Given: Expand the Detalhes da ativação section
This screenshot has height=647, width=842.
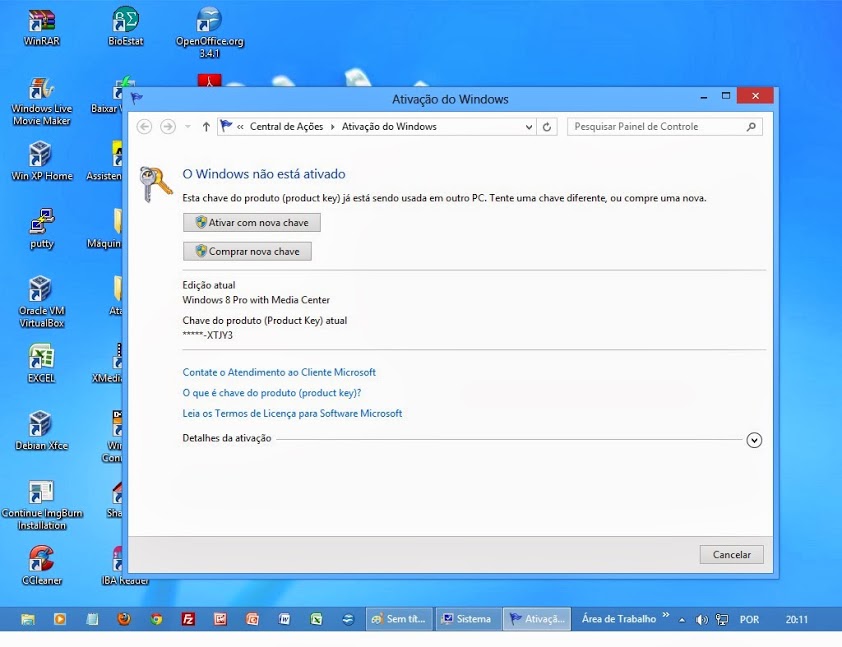Looking at the screenshot, I should pos(754,440).
